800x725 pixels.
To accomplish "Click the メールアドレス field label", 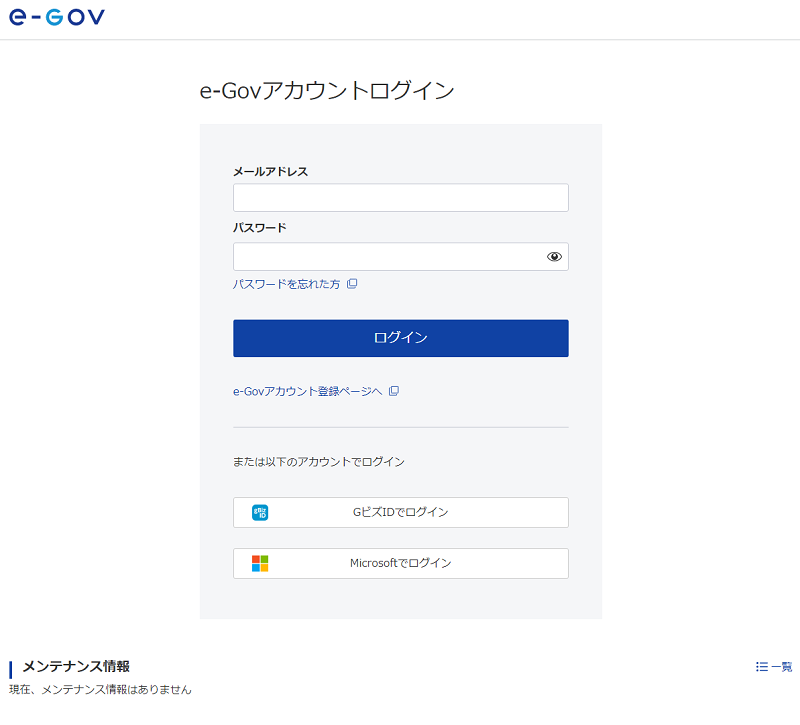I will 270,171.
